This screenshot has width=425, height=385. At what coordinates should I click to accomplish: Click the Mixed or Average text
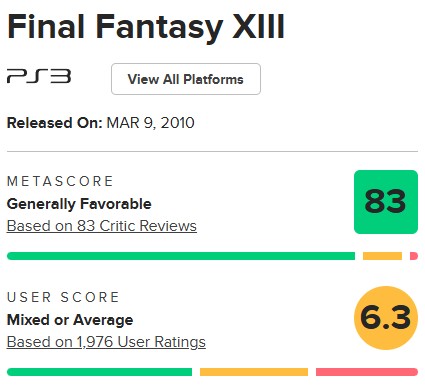(x=70, y=320)
